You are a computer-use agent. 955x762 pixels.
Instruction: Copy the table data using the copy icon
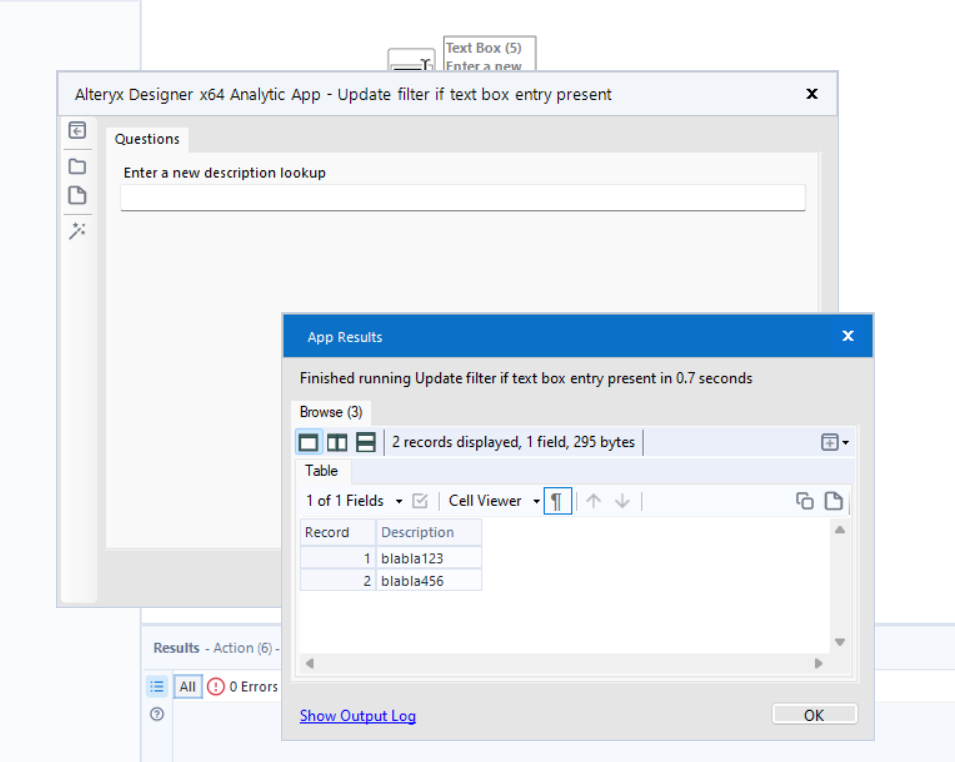pyautogui.click(x=805, y=500)
